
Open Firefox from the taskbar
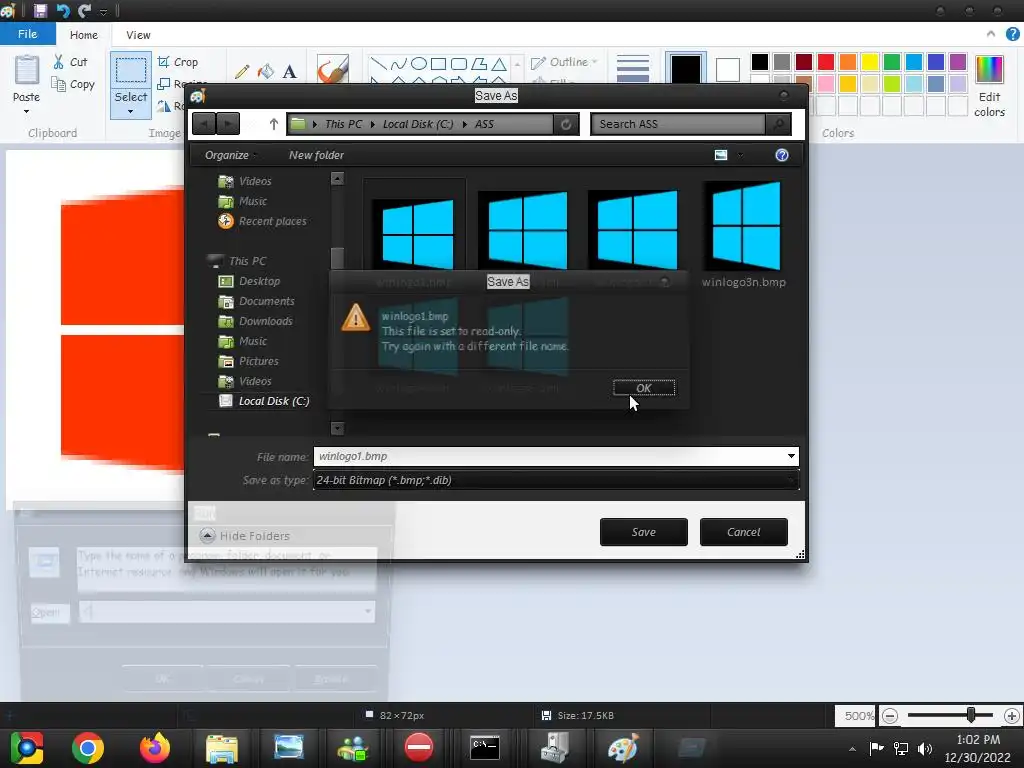[155, 748]
